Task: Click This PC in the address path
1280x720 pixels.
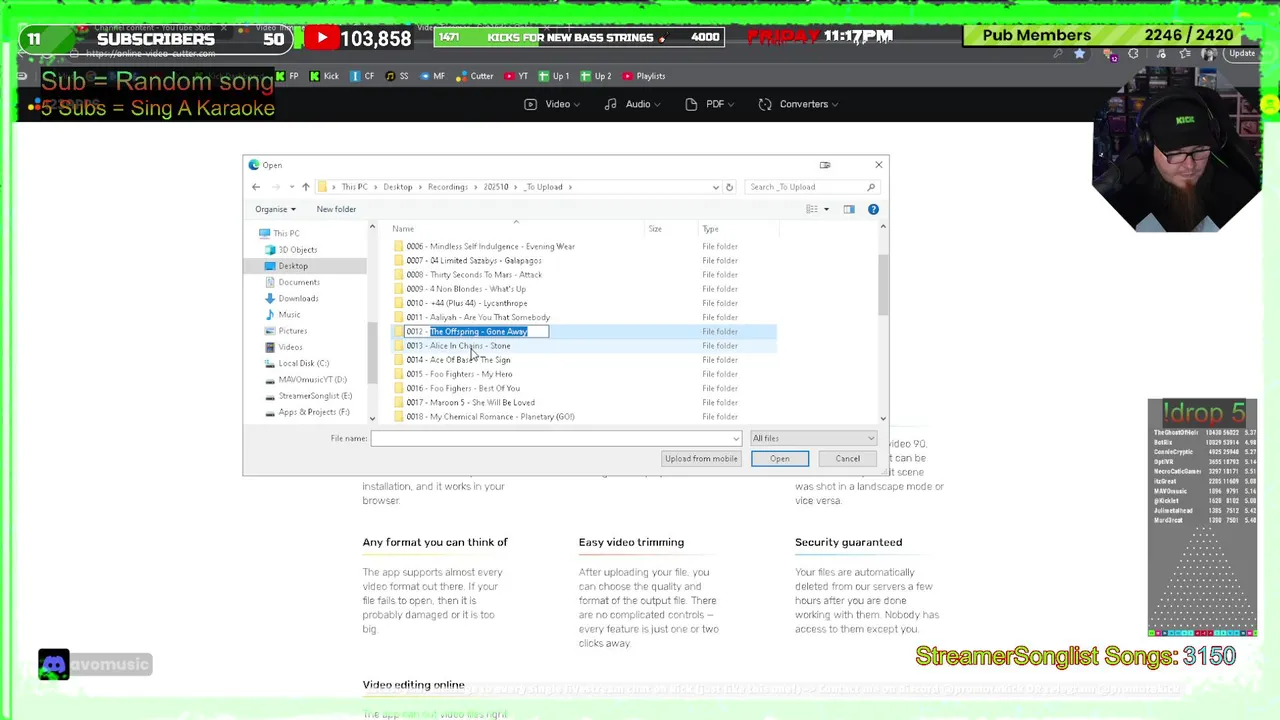Action: [354, 187]
